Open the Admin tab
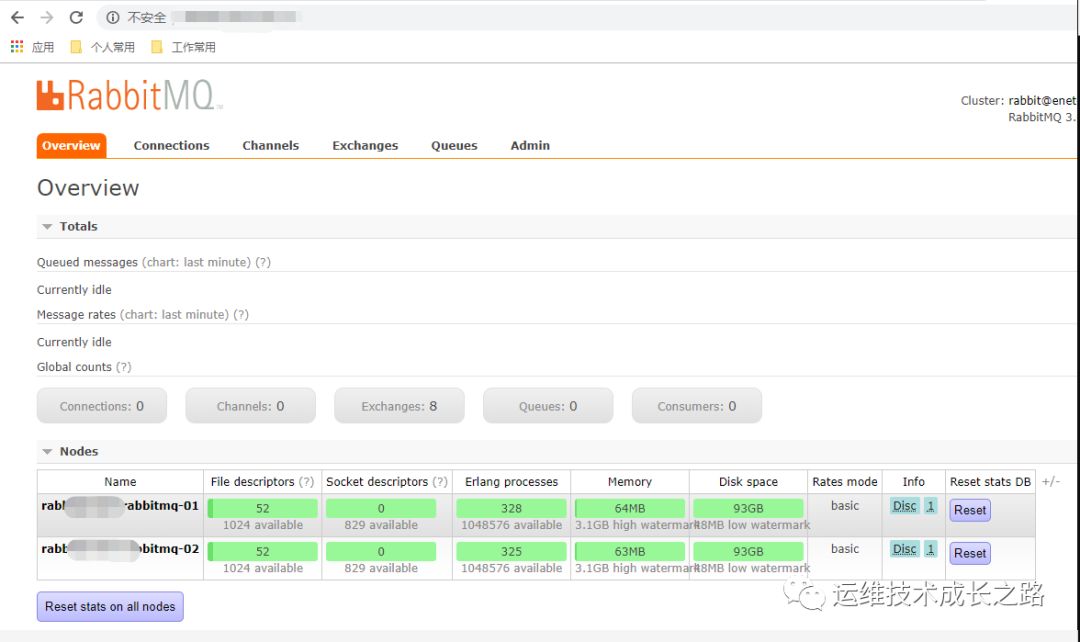Screen dimensions: 1080x642 530,145
